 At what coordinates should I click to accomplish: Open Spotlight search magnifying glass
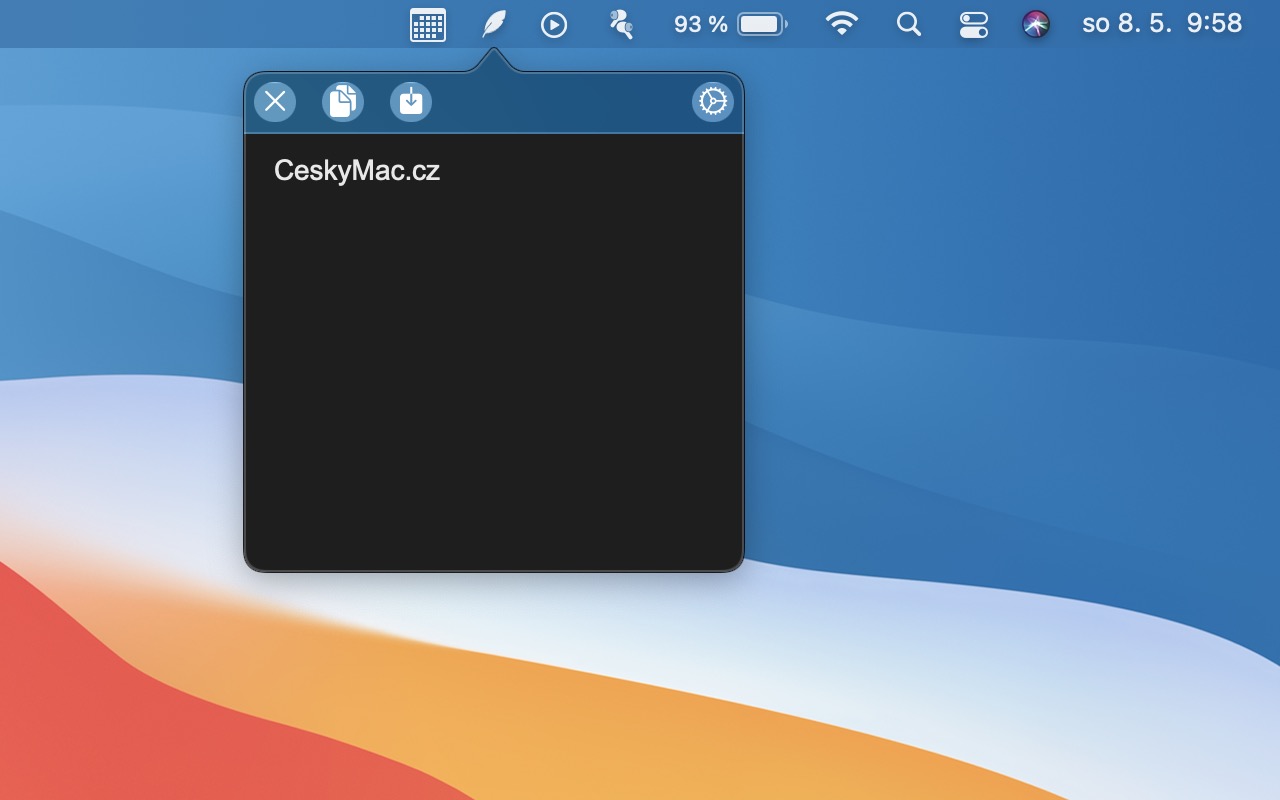click(x=908, y=24)
